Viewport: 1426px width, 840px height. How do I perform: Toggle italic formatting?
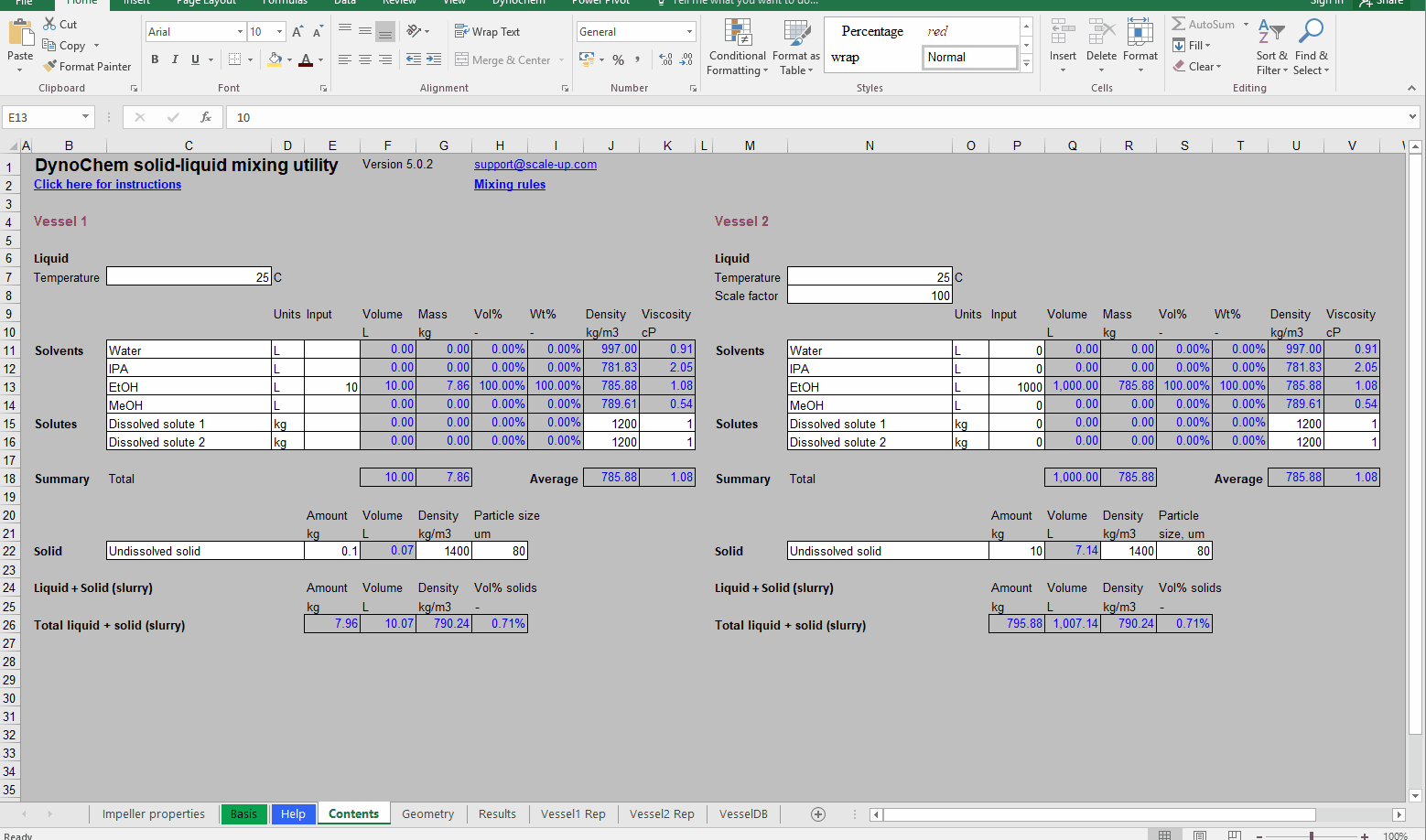(175, 59)
